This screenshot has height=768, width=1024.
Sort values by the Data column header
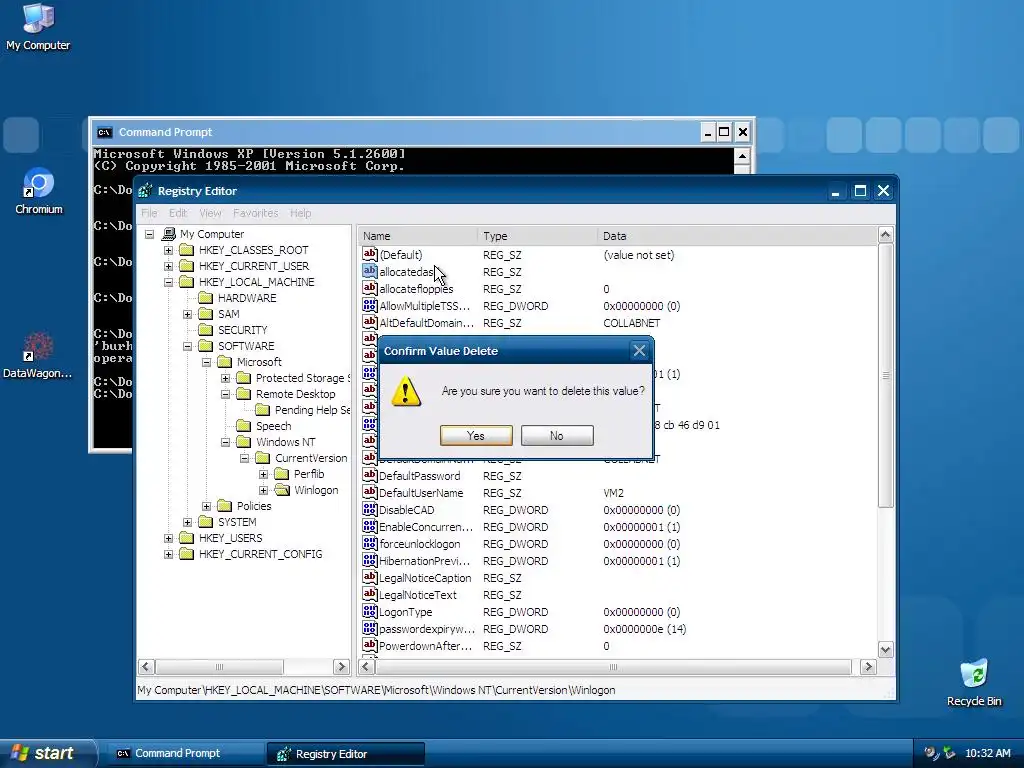pyautogui.click(x=737, y=236)
